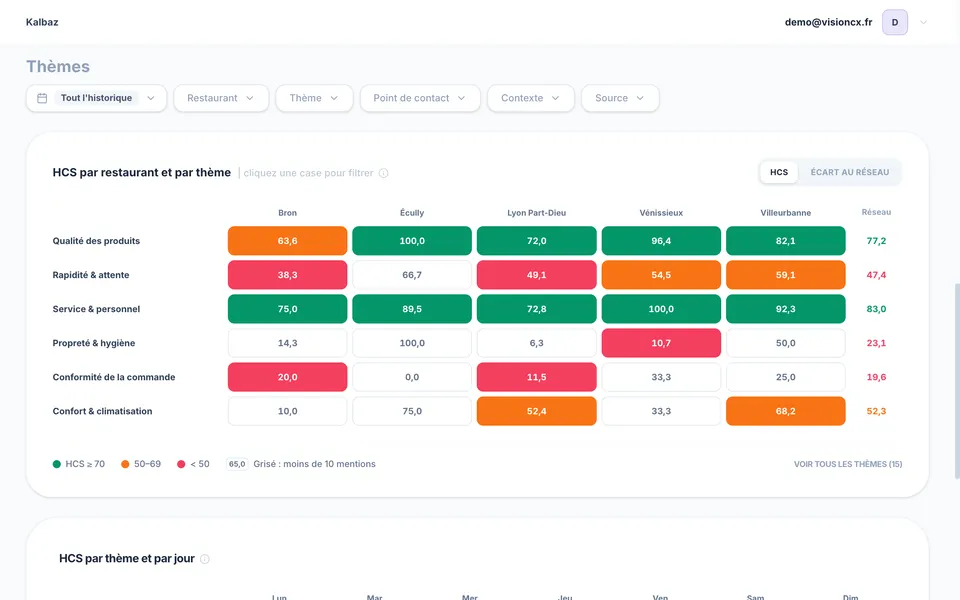Click the Vénissieux 'Qualité des produits' cell 96,4
960x600 pixels.
pyautogui.click(x=661, y=241)
